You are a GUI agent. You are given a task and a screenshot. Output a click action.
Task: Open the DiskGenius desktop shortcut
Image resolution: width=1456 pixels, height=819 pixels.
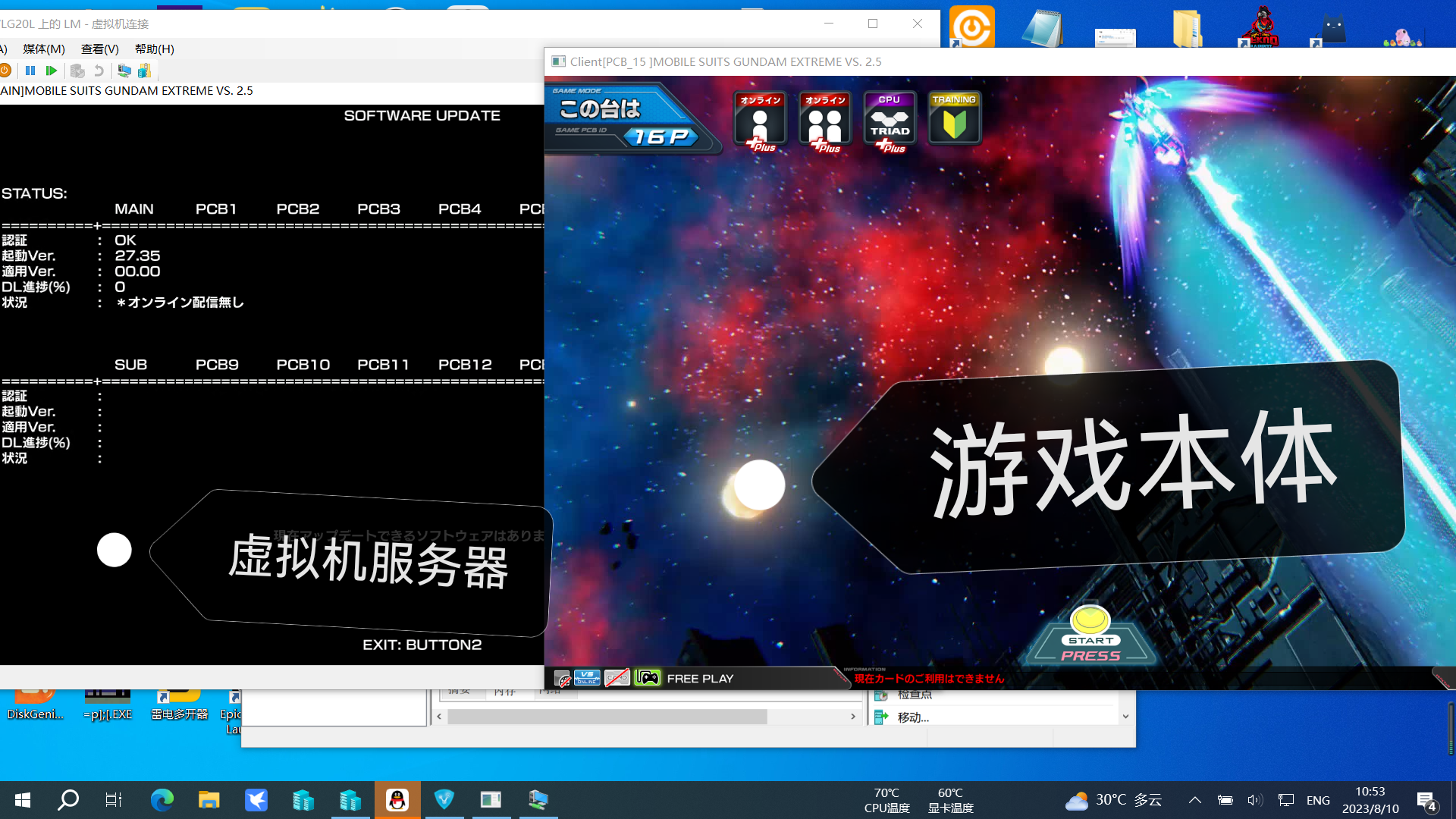pyautogui.click(x=35, y=704)
